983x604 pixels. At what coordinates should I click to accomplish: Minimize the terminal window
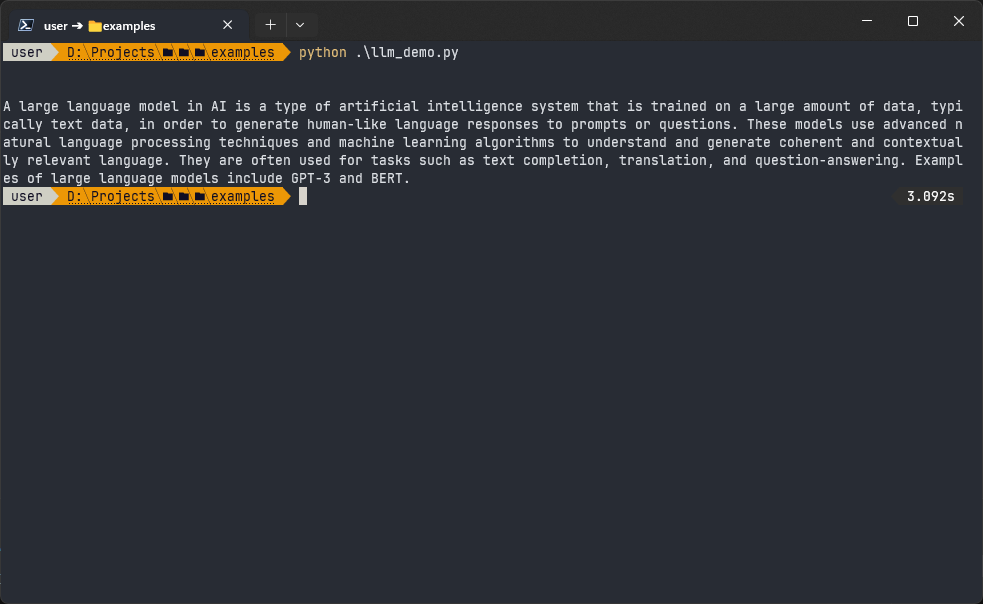[867, 21]
